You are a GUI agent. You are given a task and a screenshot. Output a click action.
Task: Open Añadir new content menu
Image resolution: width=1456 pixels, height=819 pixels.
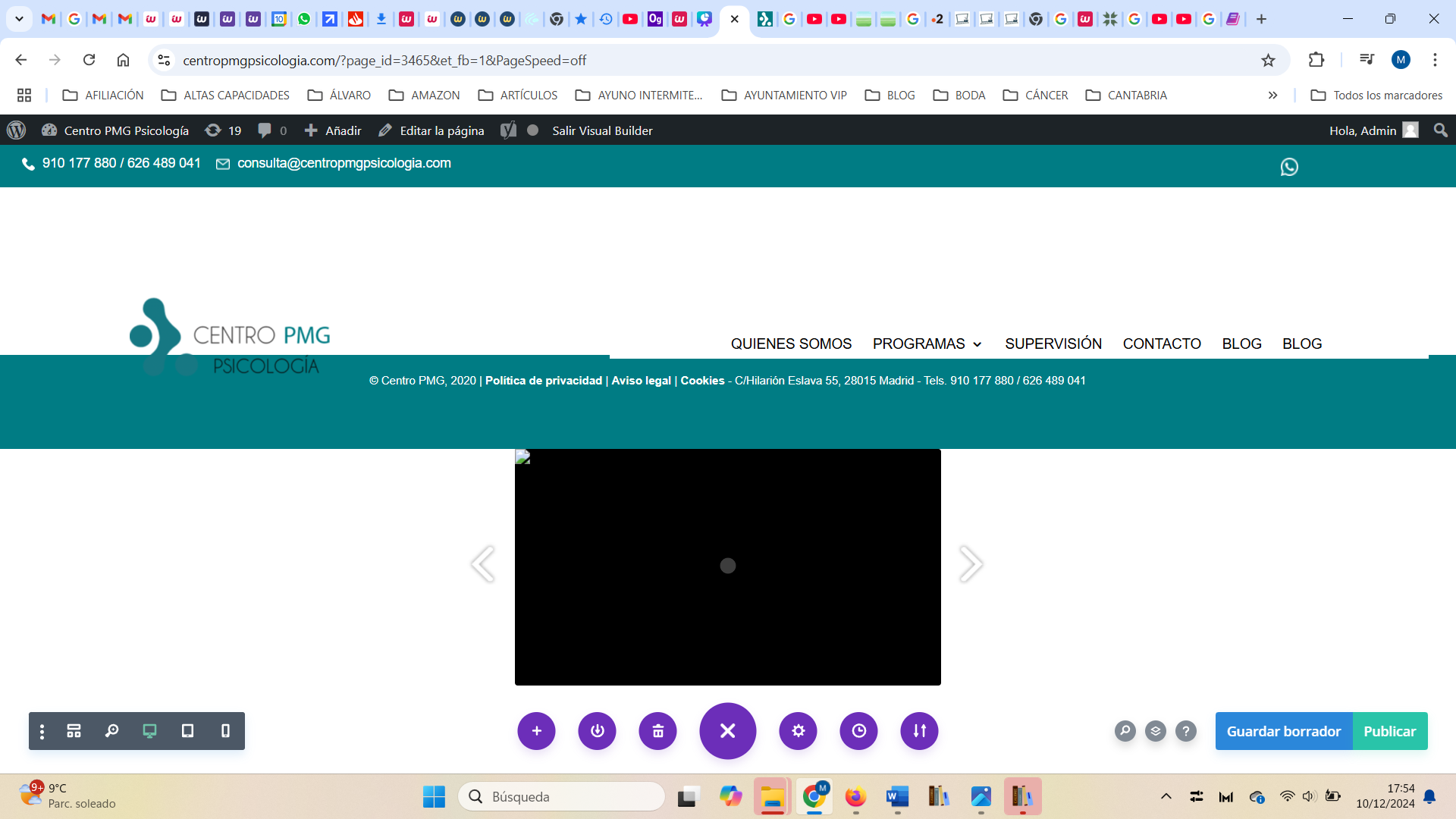(x=333, y=130)
